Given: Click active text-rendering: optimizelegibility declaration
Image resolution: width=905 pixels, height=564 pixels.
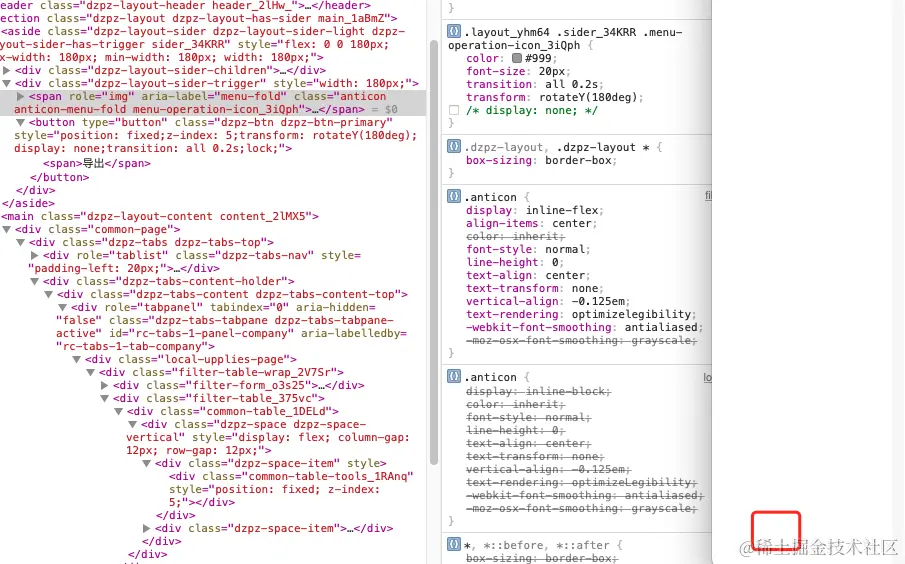Looking at the screenshot, I should 581,315.
